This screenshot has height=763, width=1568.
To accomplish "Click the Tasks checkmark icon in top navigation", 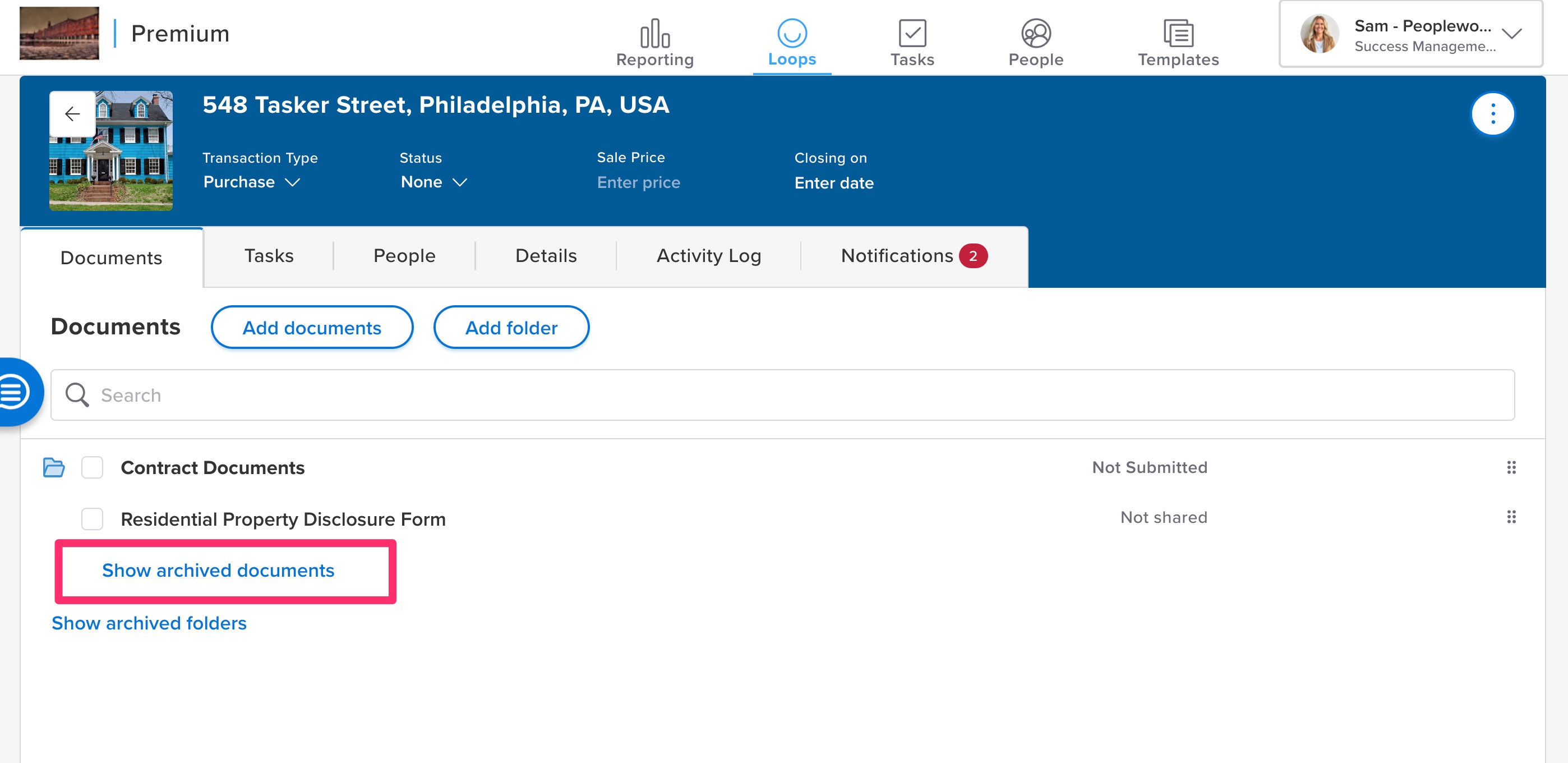I will coord(912,34).
